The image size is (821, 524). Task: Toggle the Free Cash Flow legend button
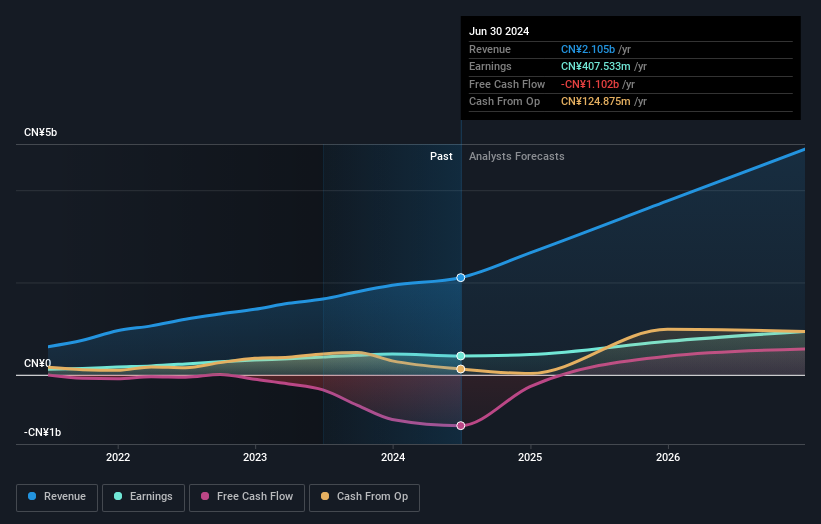[247, 497]
